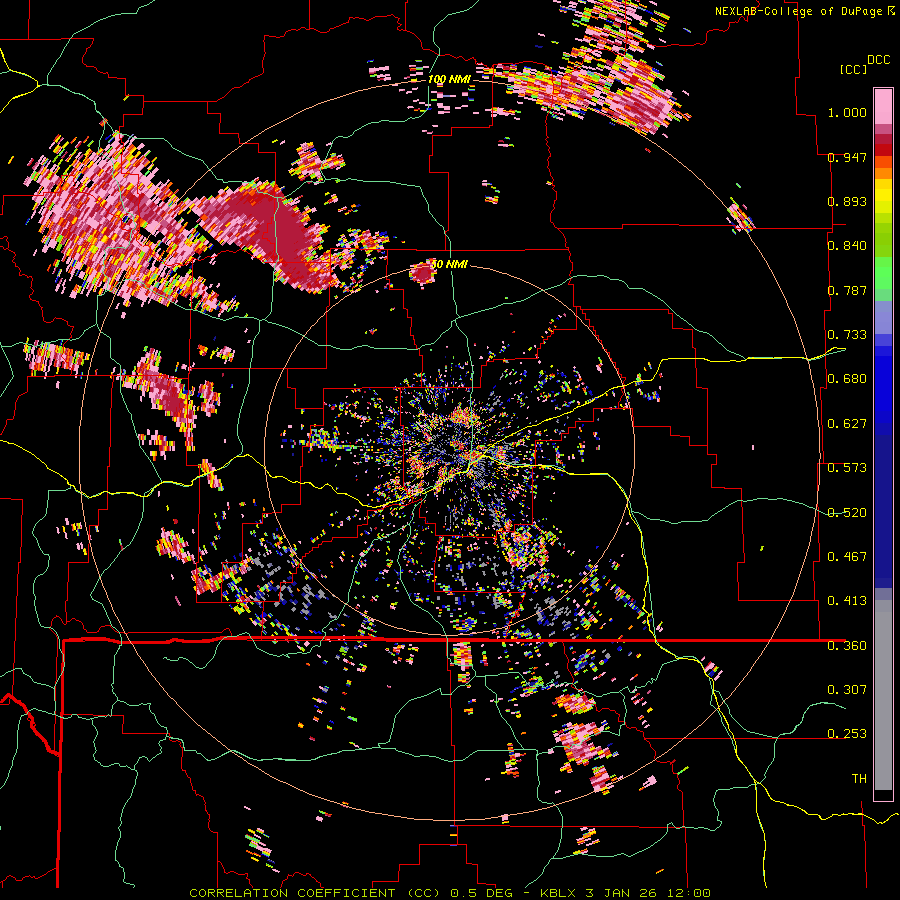Pick the lavender segment of color bar
The height and width of the screenshot is (900, 900).
[883, 317]
